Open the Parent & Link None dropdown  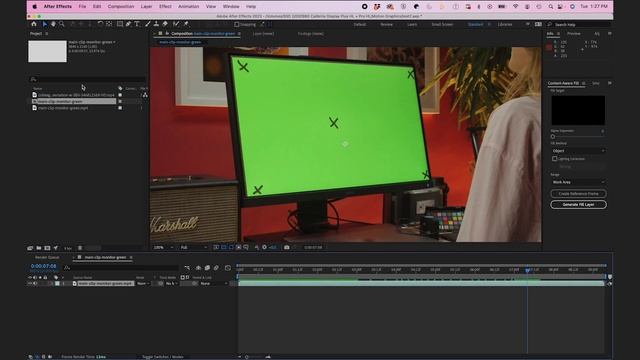(213, 283)
